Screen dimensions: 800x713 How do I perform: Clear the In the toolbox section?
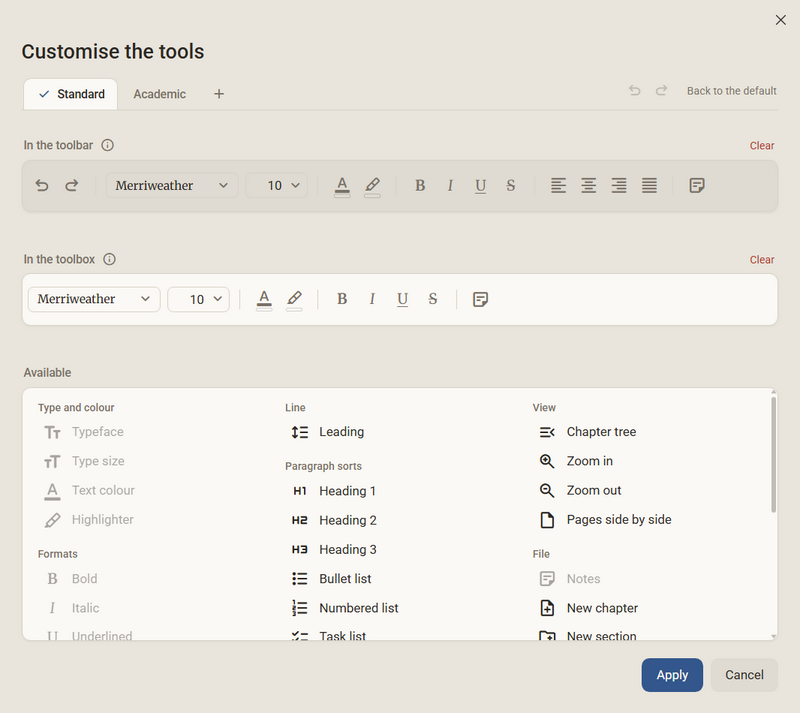point(762,260)
